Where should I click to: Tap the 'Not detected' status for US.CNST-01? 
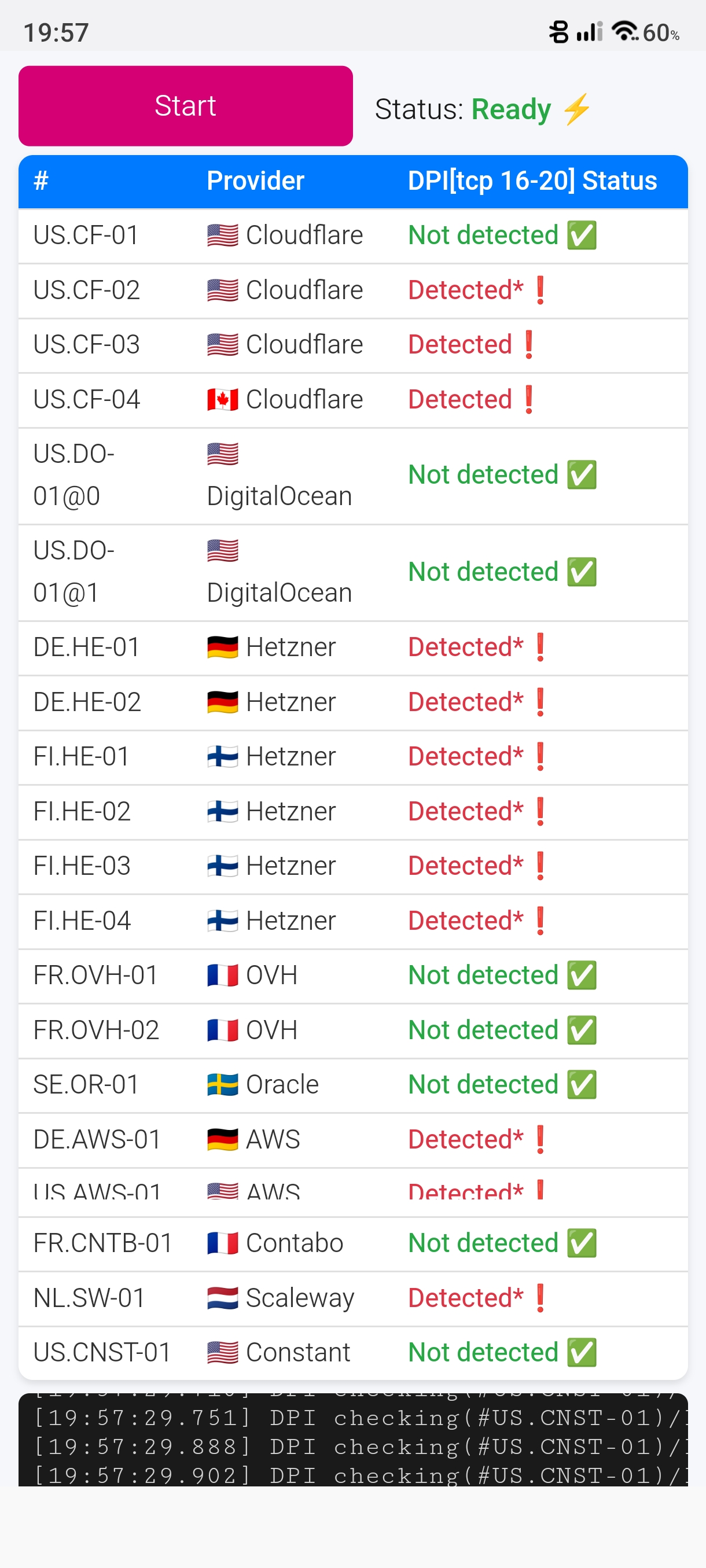pos(483,1352)
